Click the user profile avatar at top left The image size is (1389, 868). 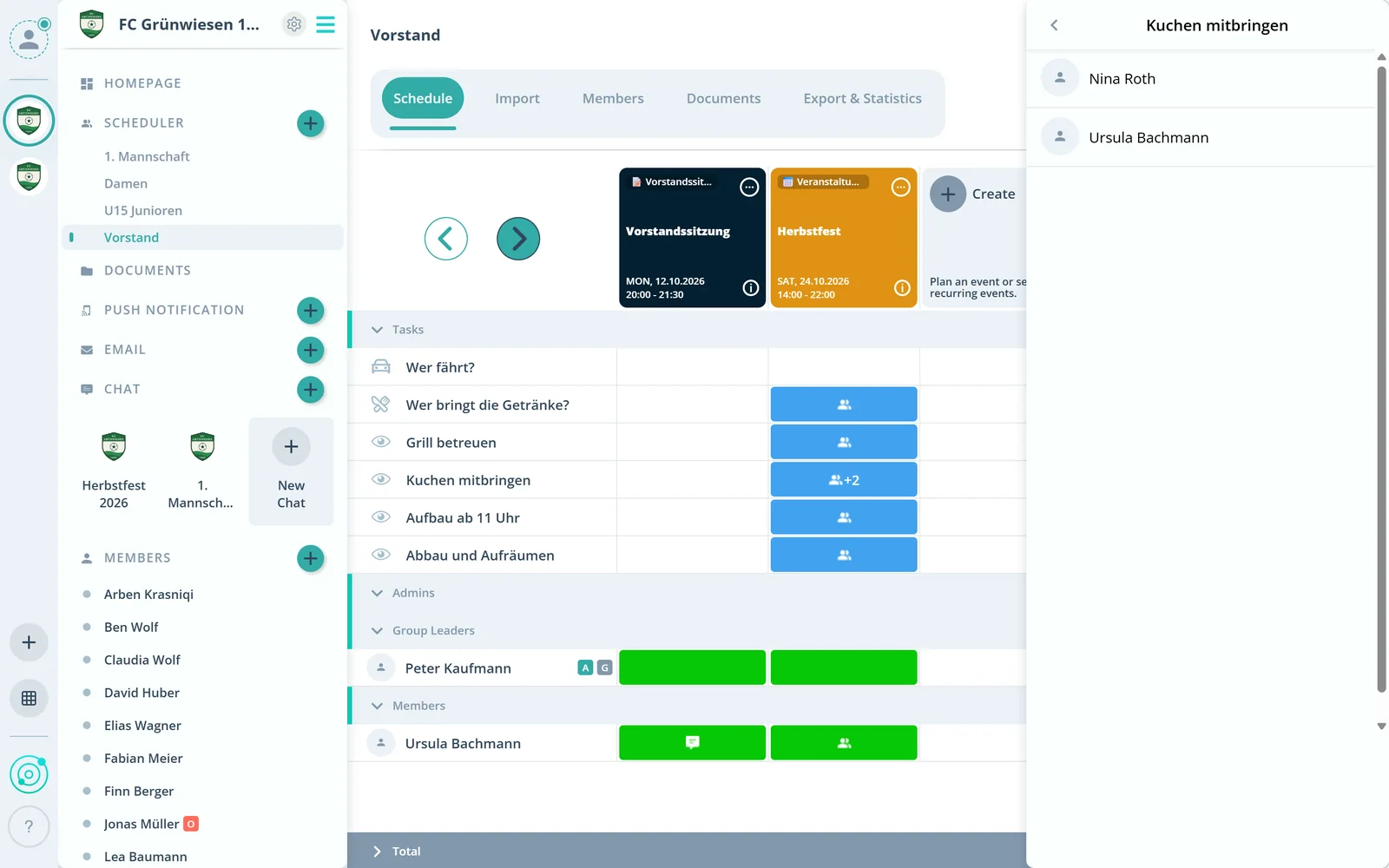tap(29, 38)
